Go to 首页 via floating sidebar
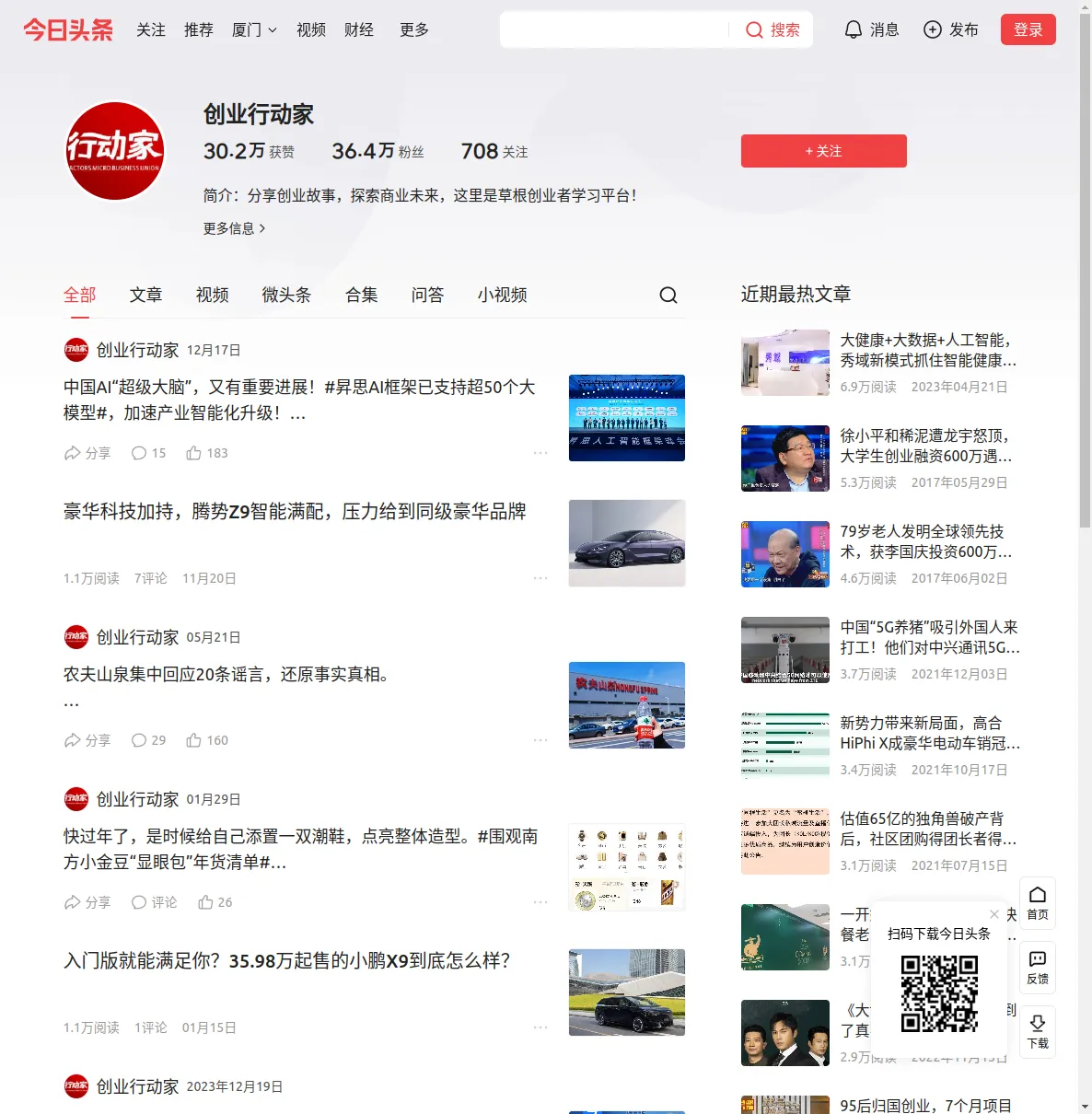Image resolution: width=1092 pixels, height=1114 pixels. 1038,903
